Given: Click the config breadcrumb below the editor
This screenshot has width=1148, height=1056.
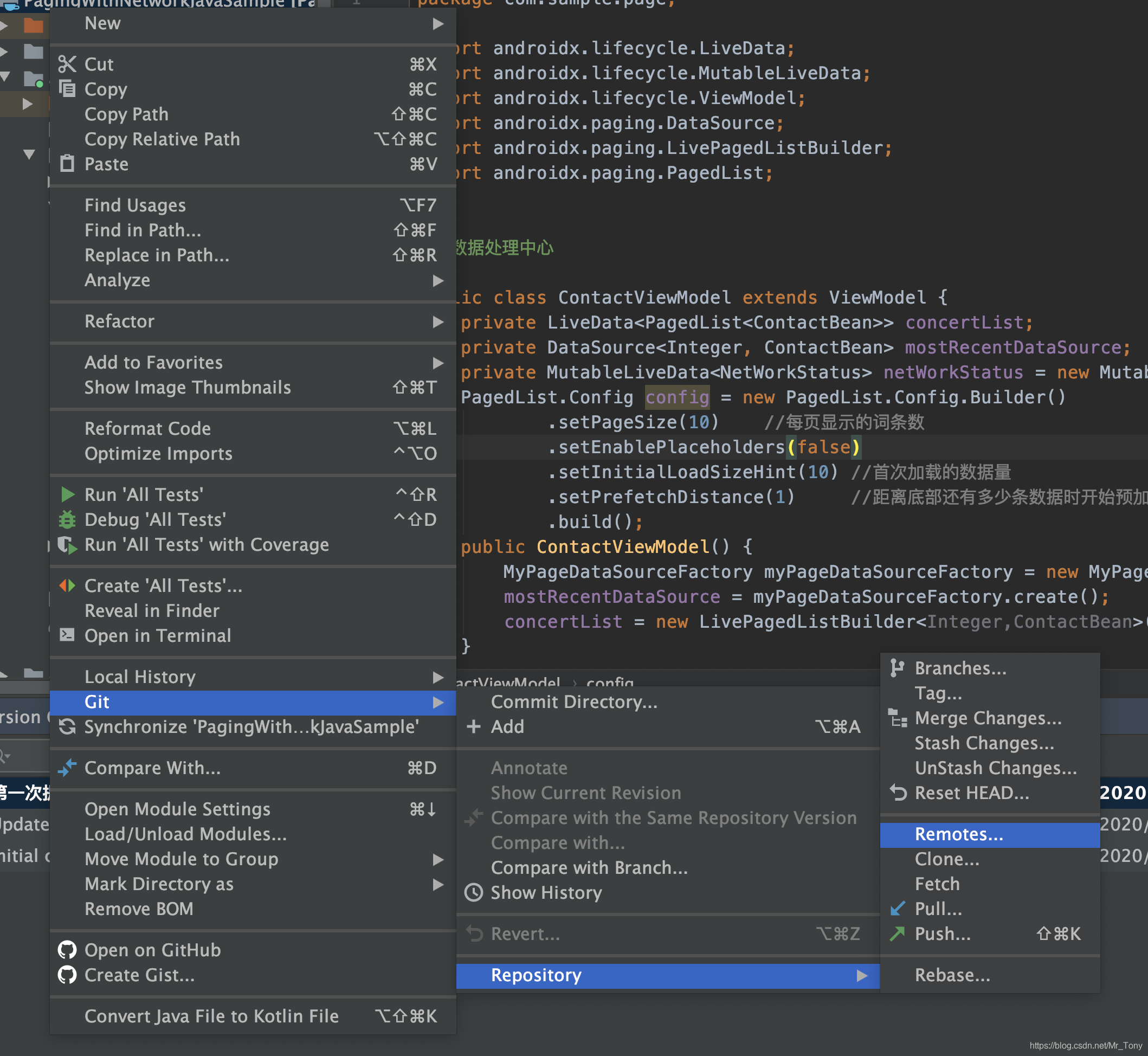Looking at the screenshot, I should click(x=610, y=682).
